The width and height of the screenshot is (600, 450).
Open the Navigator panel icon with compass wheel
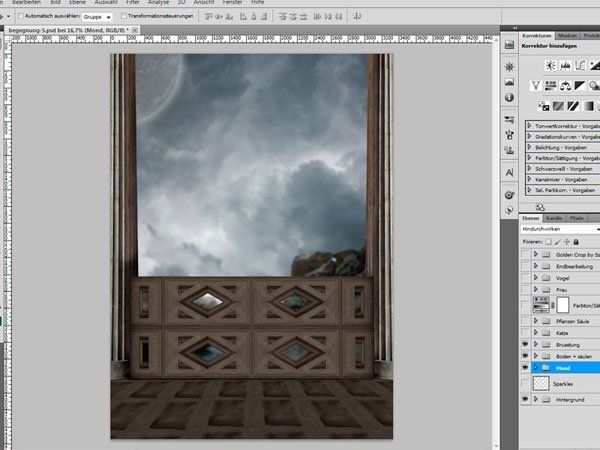click(509, 67)
